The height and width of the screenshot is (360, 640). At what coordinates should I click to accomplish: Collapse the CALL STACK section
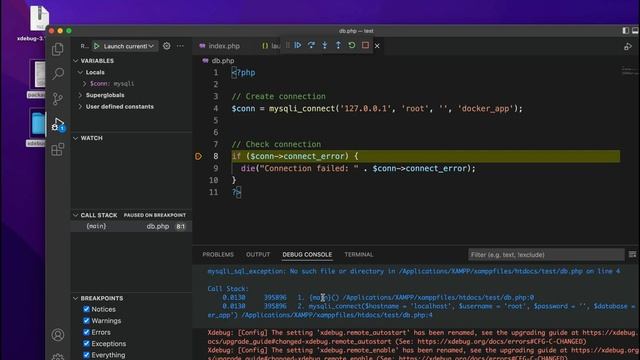[x=99, y=215]
